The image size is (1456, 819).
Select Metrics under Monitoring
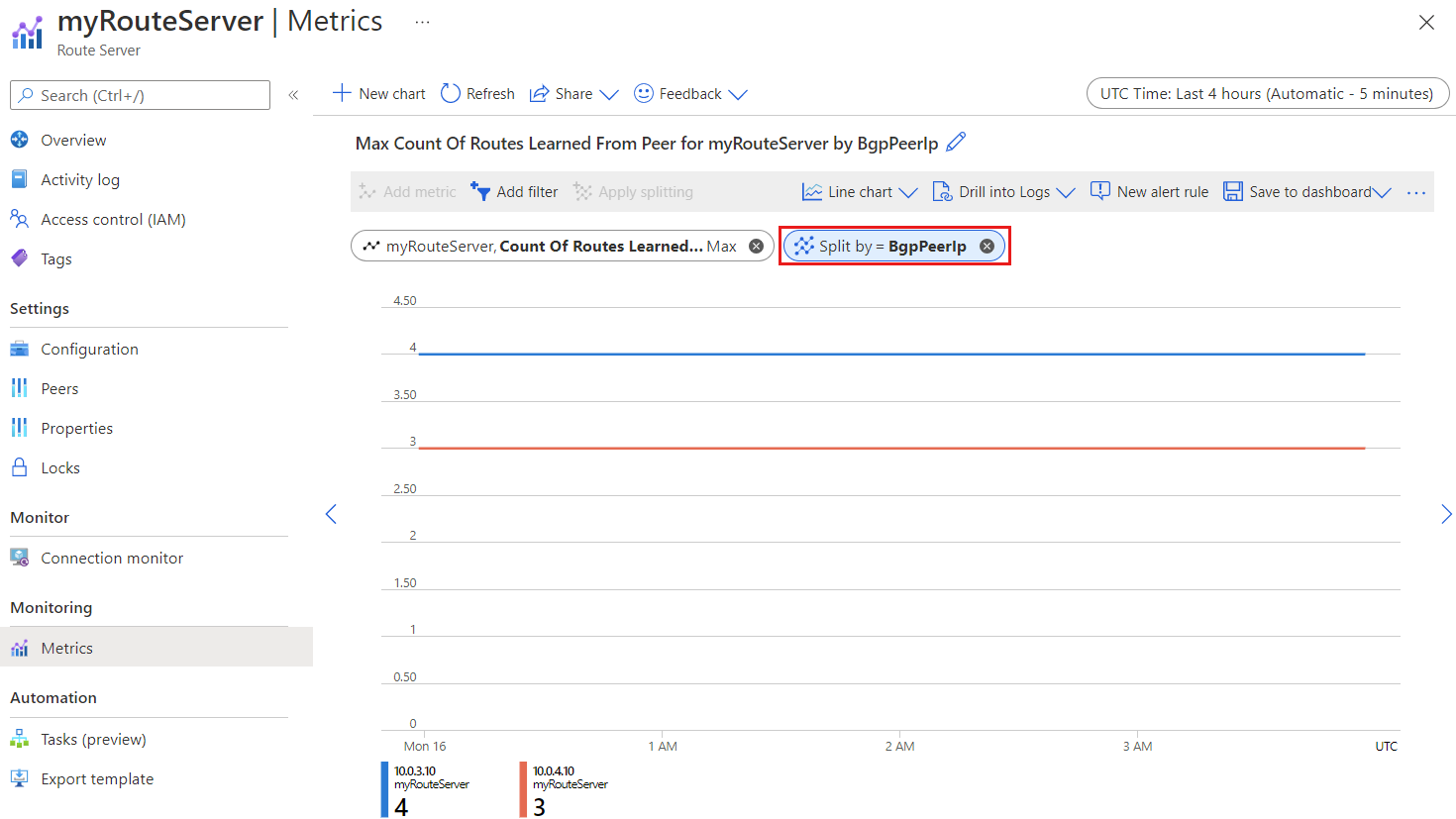(64, 648)
